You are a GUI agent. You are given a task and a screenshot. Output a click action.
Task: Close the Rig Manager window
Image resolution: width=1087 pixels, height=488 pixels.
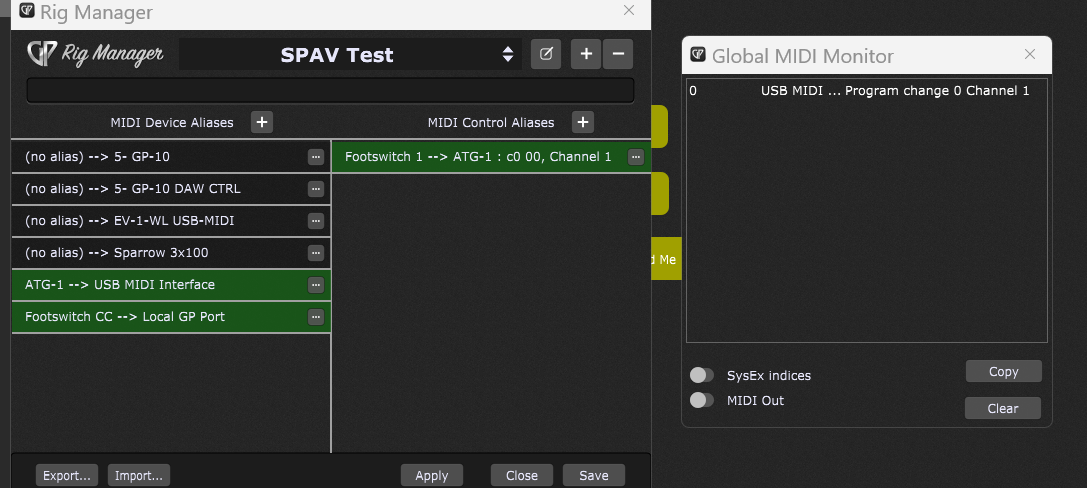tap(629, 10)
